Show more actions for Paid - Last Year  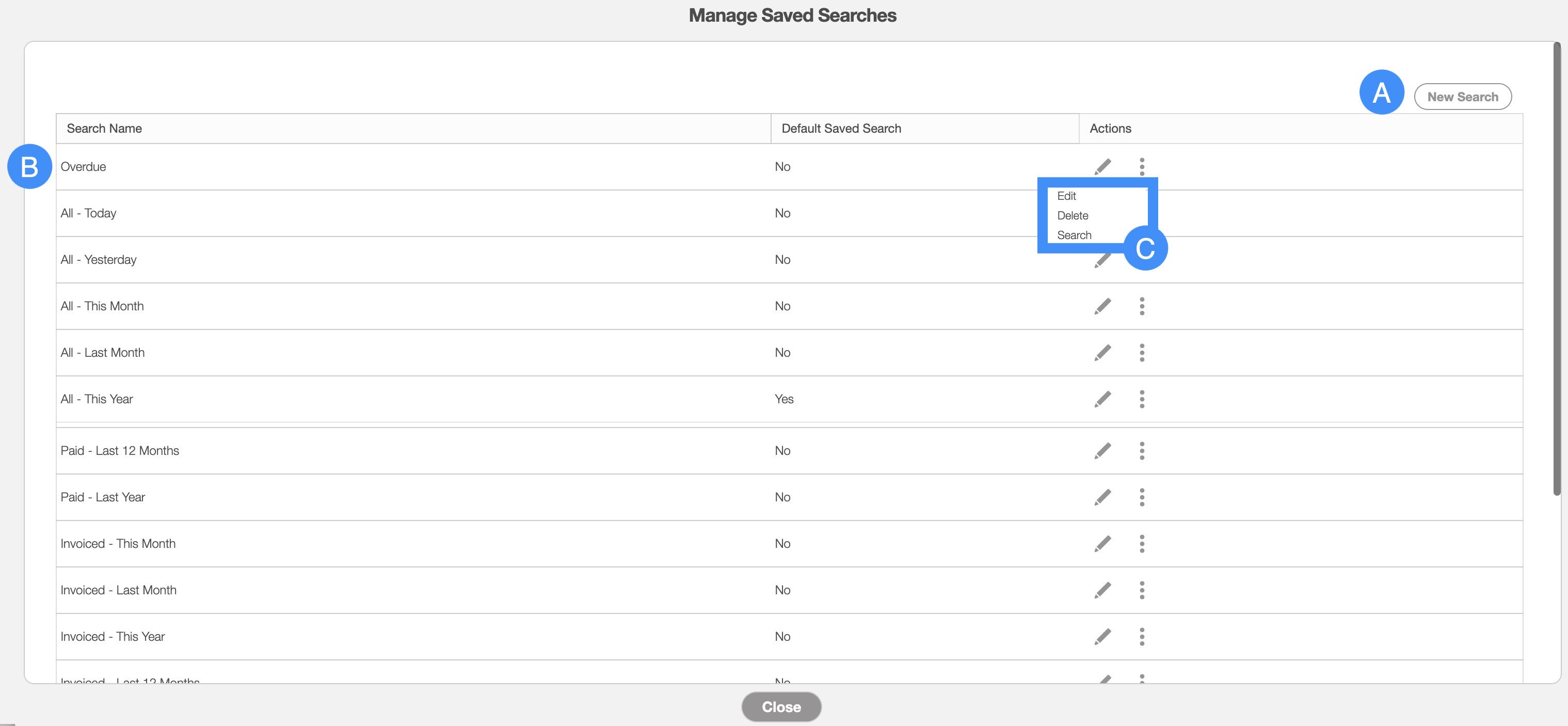point(1142,497)
